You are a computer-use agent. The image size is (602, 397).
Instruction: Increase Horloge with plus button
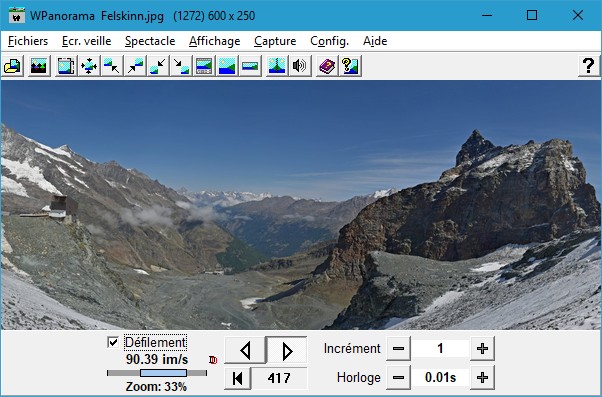(482, 378)
